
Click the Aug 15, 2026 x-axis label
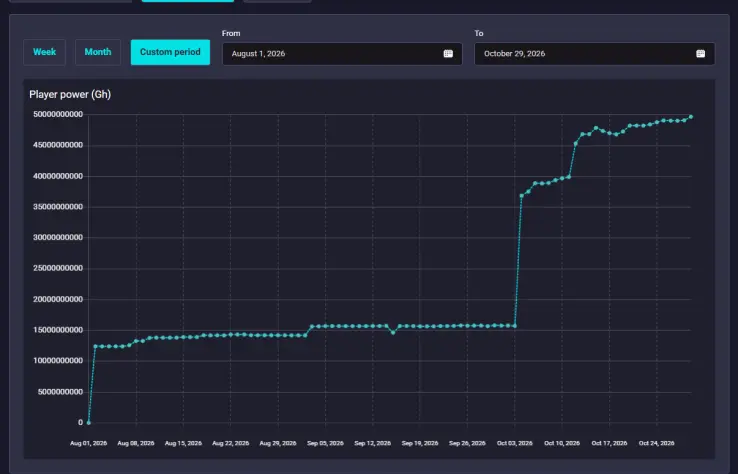(x=183, y=443)
